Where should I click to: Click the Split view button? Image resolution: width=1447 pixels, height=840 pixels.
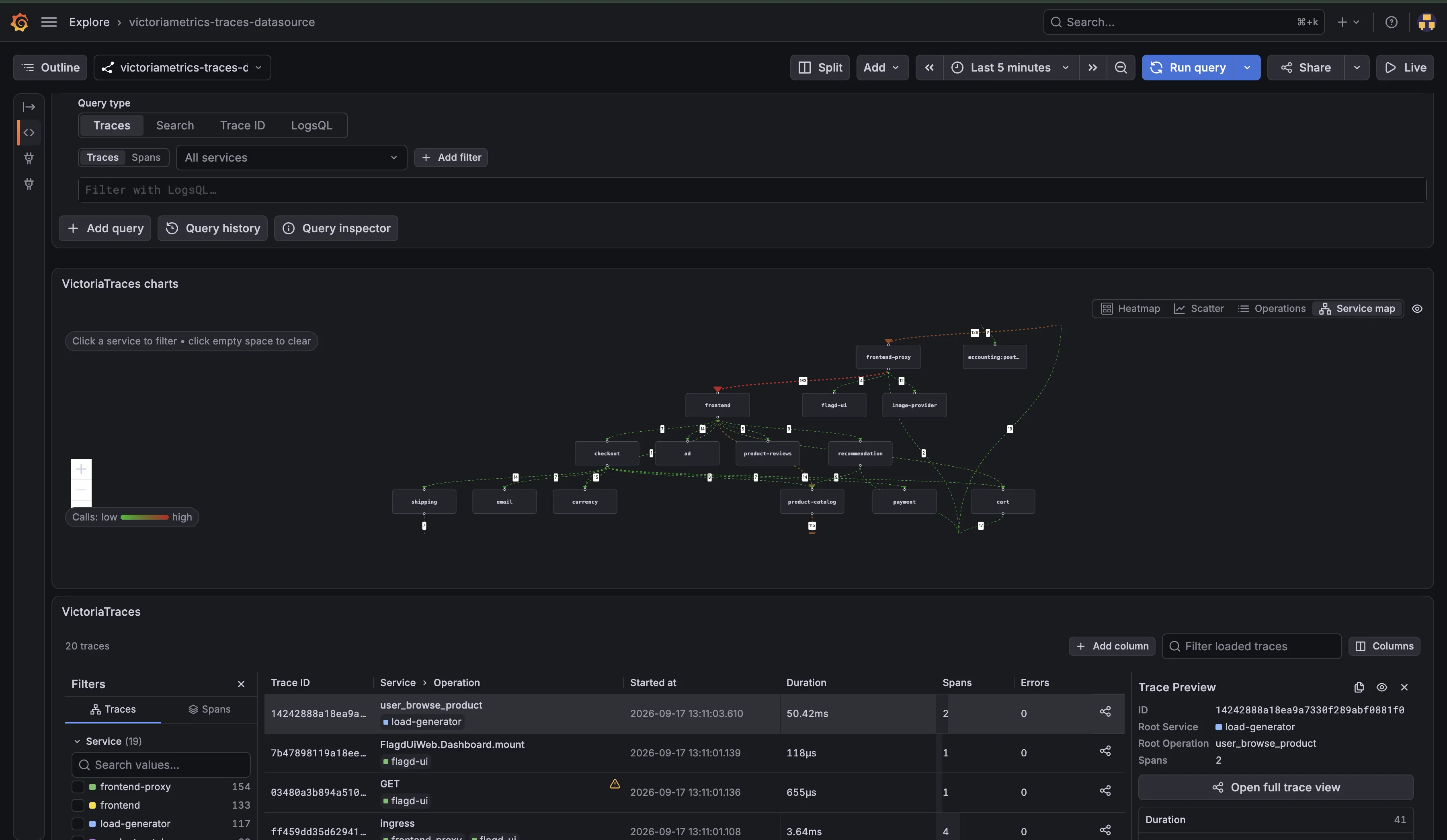click(820, 67)
